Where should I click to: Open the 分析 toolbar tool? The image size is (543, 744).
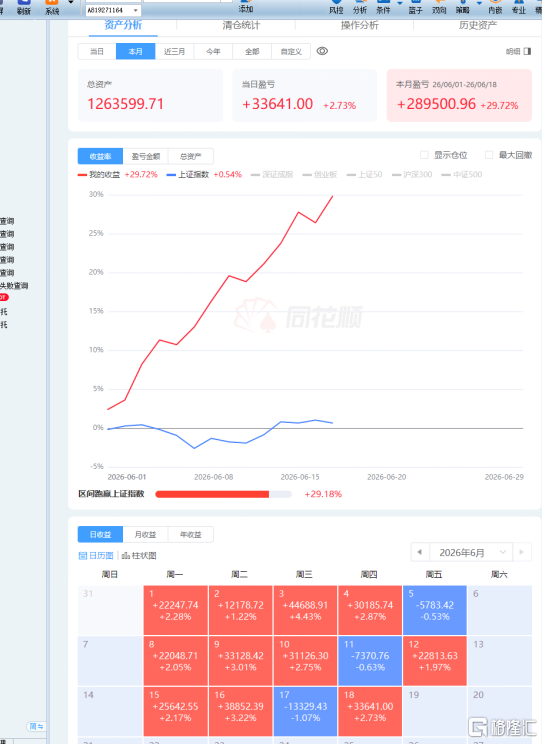pyautogui.click(x=360, y=7)
